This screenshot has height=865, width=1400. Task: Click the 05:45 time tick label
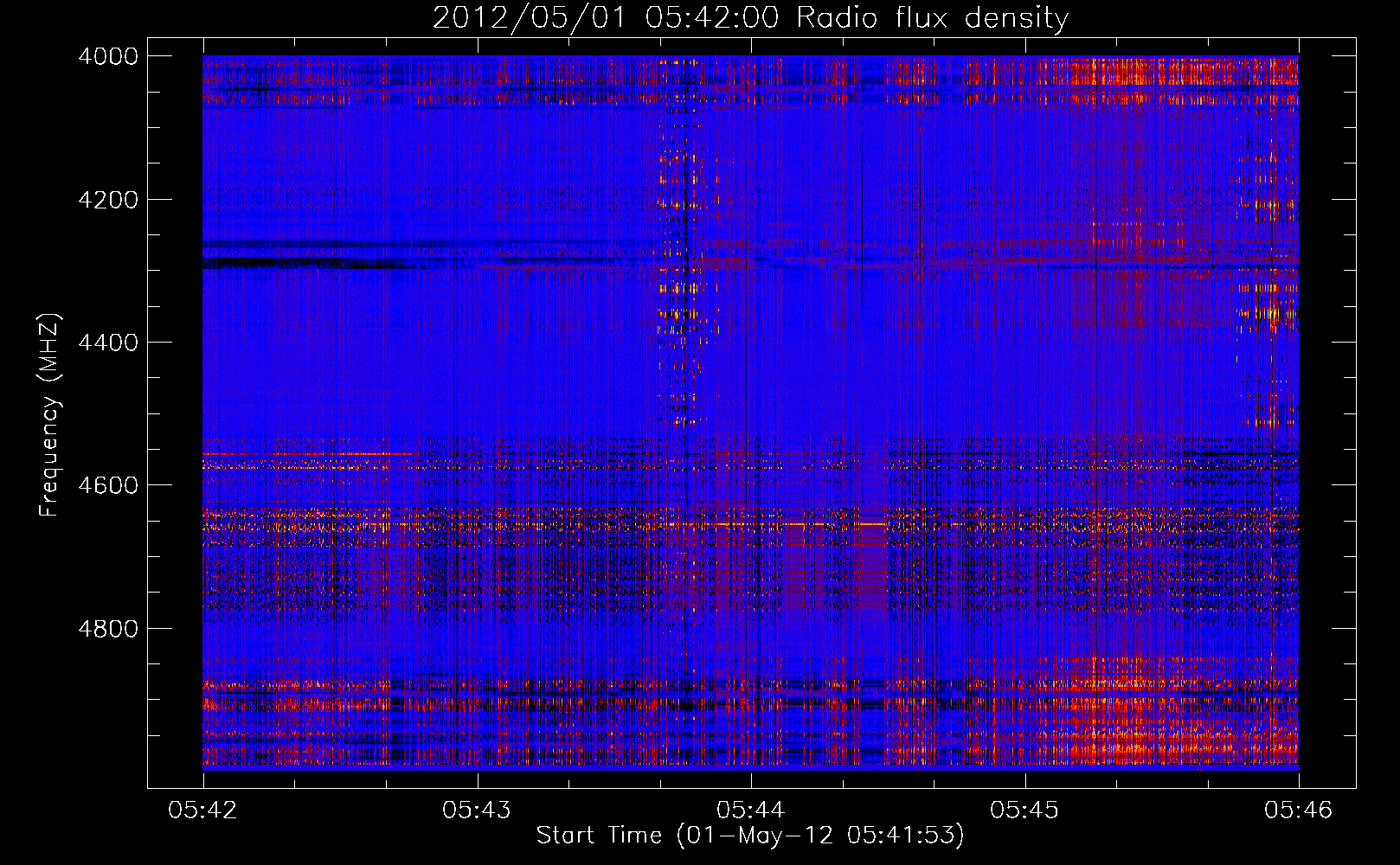tap(1024, 811)
